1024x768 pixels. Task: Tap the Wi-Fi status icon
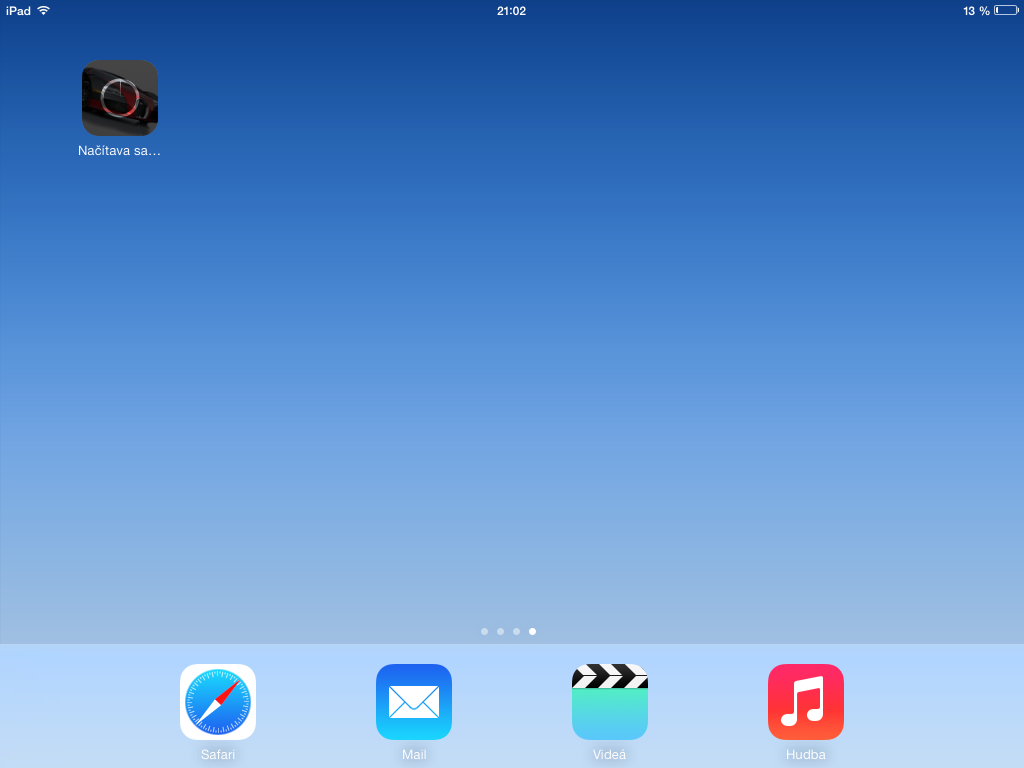tap(44, 10)
